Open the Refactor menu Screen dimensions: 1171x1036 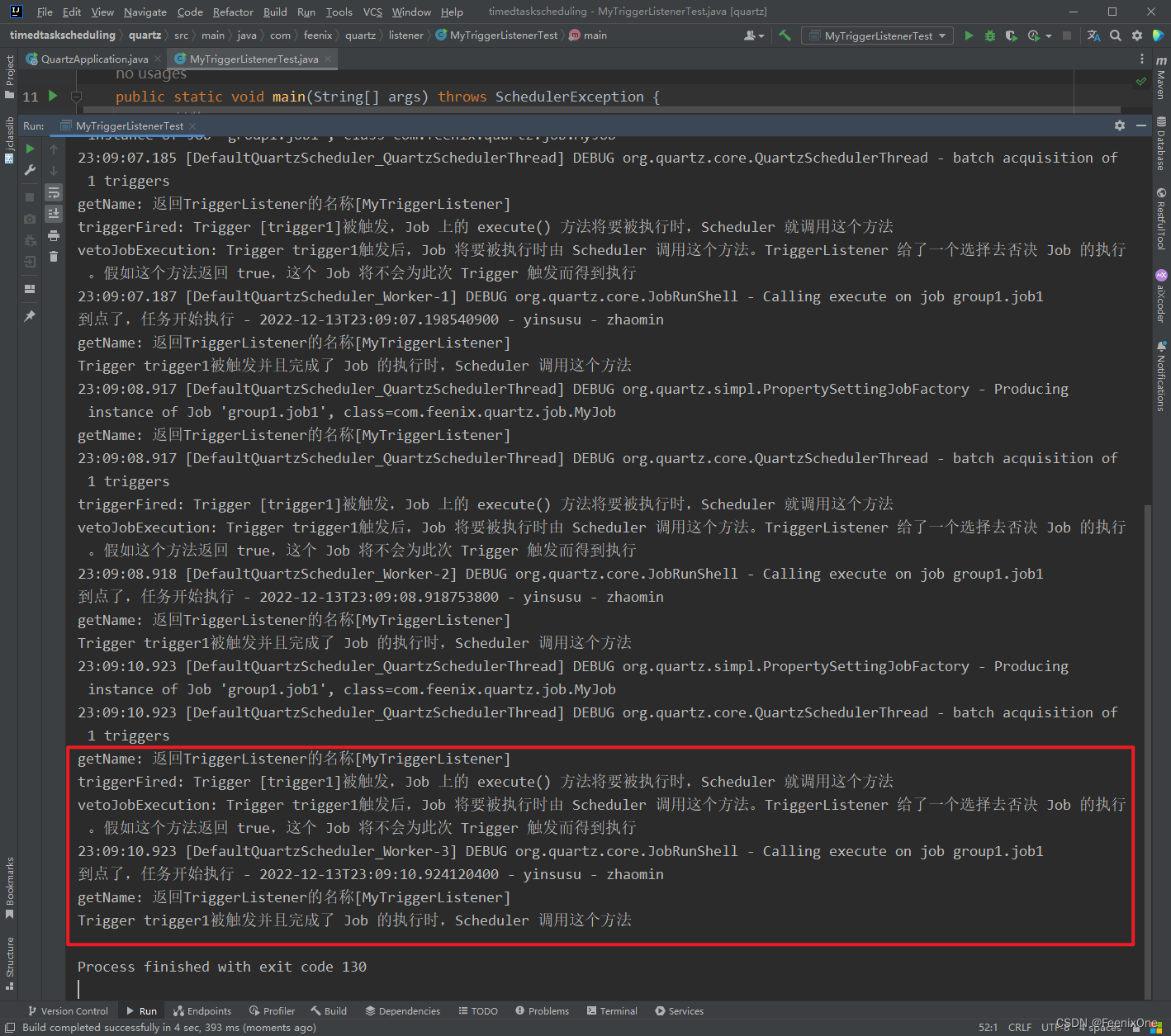tap(233, 12)
